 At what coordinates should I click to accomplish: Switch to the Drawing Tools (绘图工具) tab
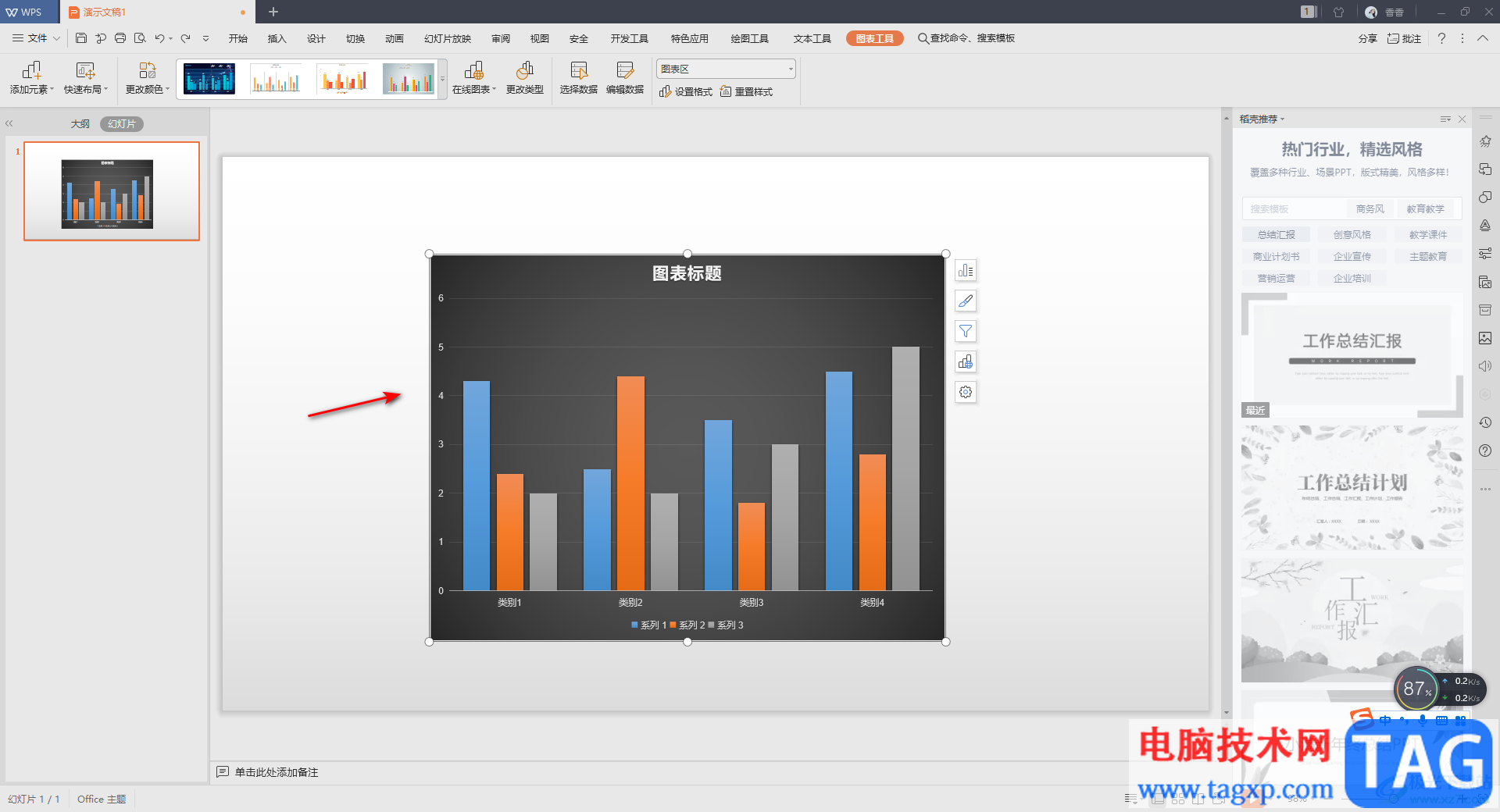click(750, 38)
